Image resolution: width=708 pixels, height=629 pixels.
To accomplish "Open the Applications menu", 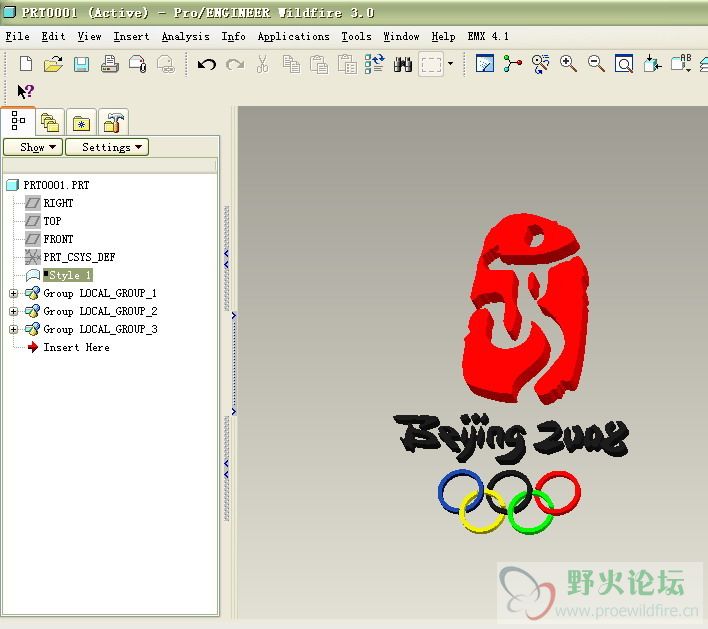I will coord(293,37).
